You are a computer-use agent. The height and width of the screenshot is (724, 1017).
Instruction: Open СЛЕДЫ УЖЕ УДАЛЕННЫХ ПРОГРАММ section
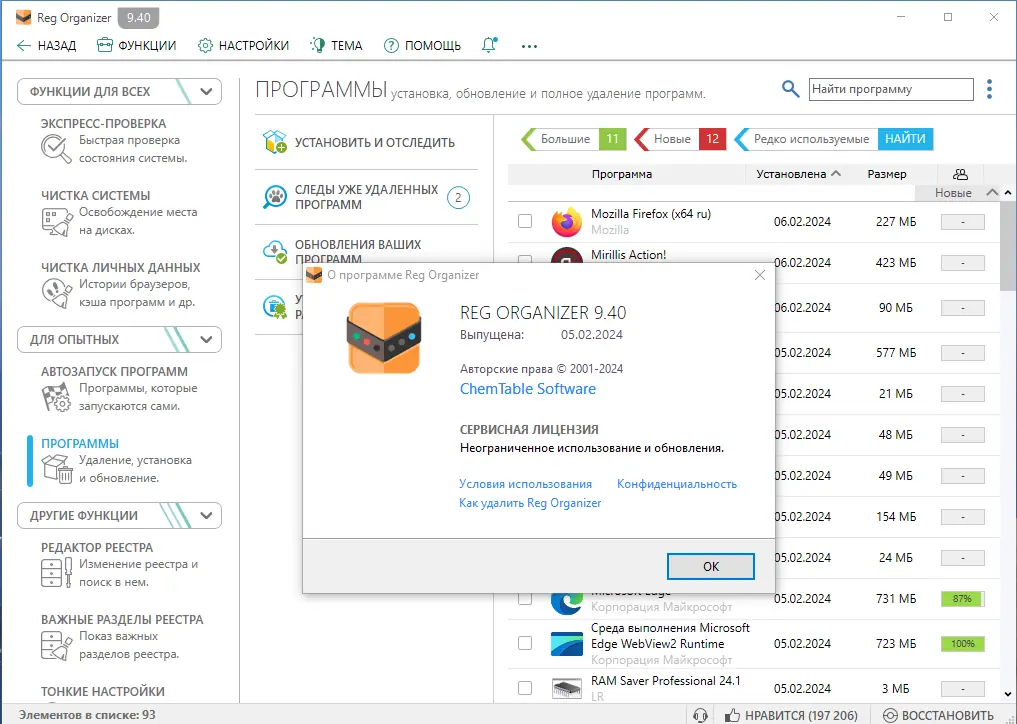click(366, 197)
